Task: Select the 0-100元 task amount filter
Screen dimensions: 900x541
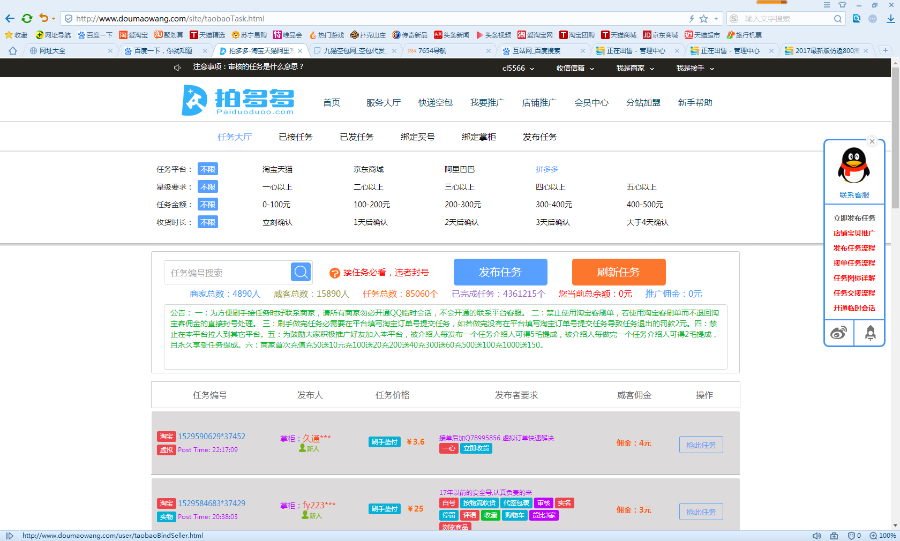Action: click(275, 204)
